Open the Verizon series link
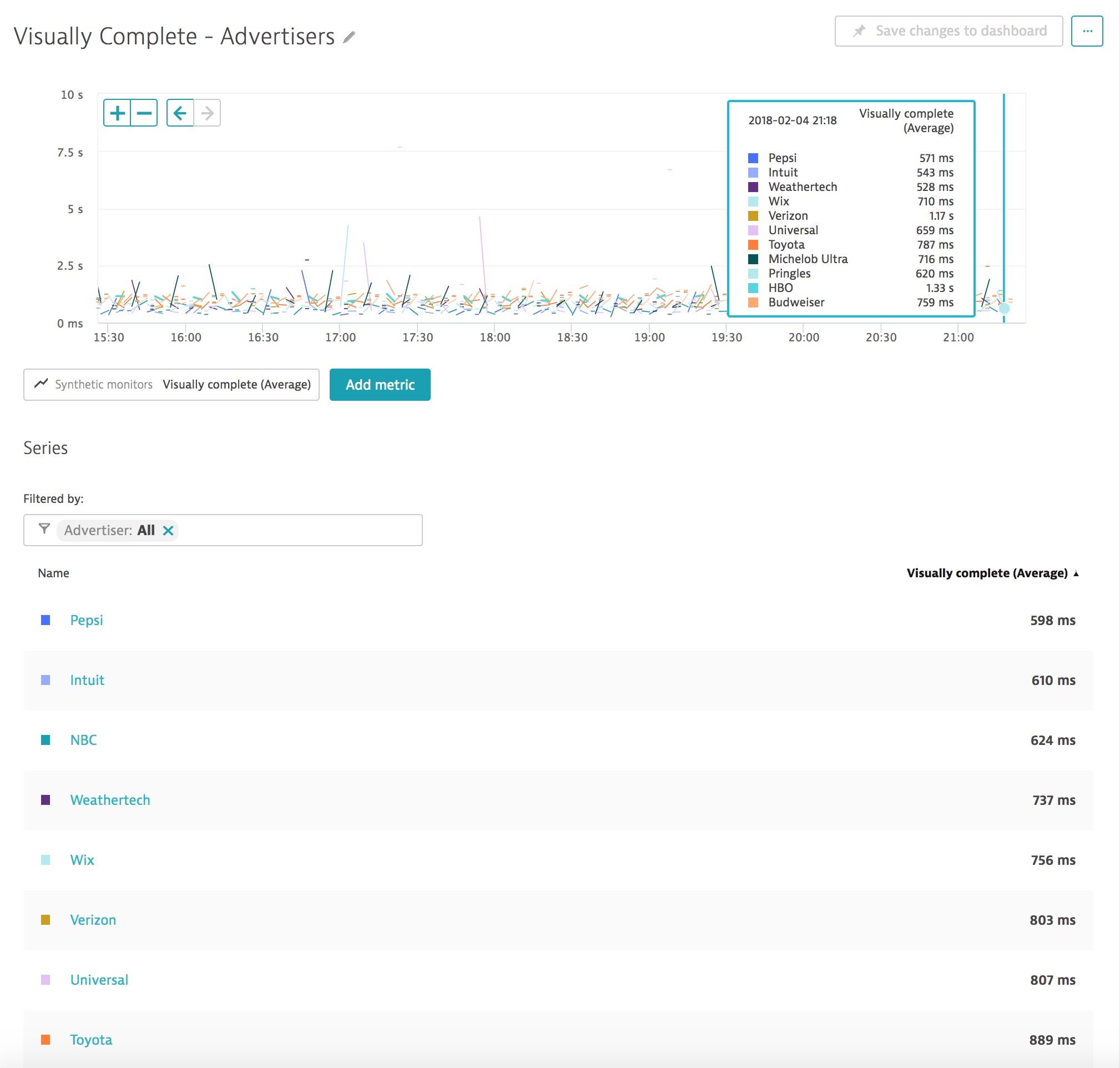Image resolution: width=1120 pixels, height=1068 pixels. coord(93,919)
